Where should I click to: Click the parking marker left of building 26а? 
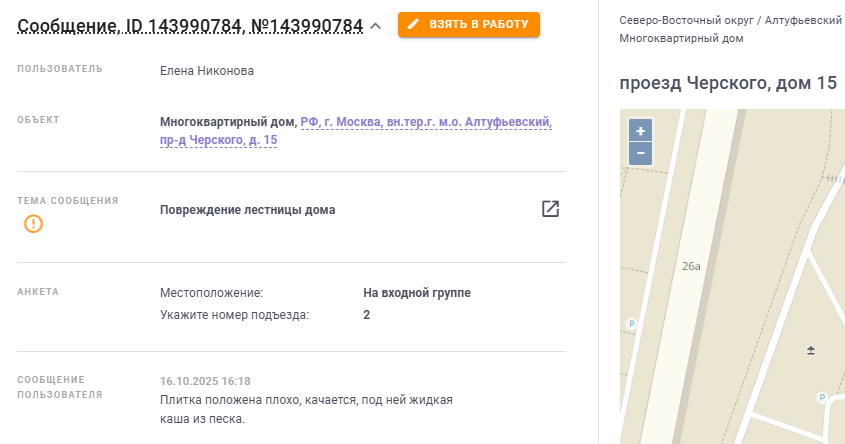pos(630,323)
